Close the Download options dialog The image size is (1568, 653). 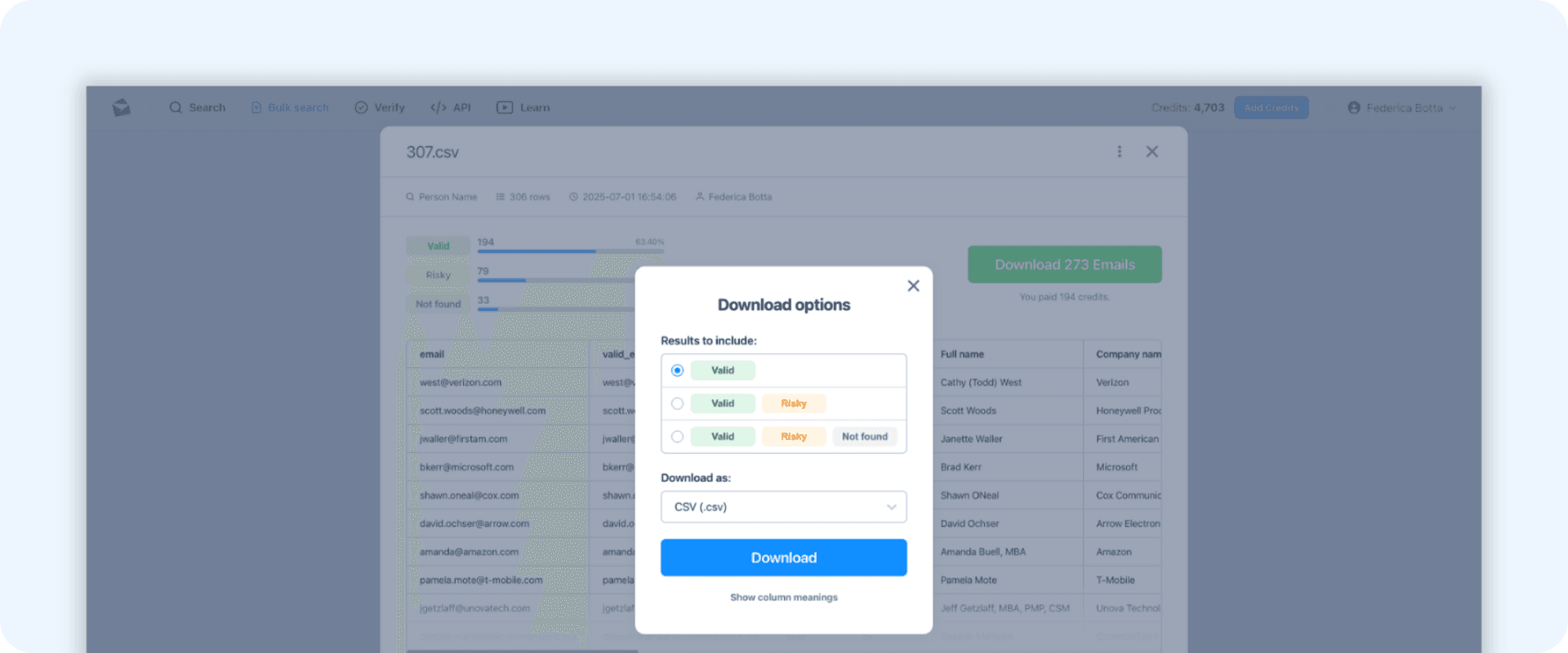913,286
